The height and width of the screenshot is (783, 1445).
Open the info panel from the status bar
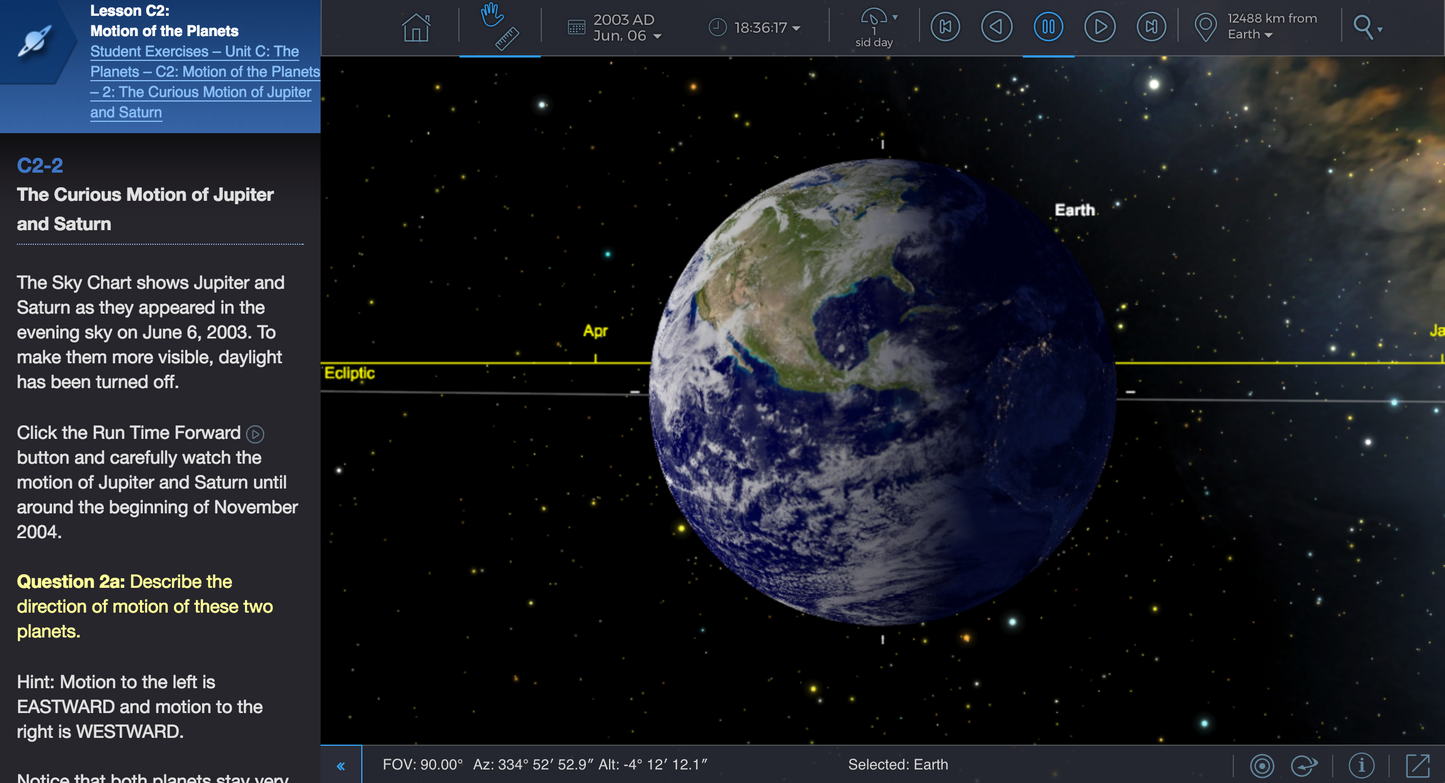(1360, 764)
